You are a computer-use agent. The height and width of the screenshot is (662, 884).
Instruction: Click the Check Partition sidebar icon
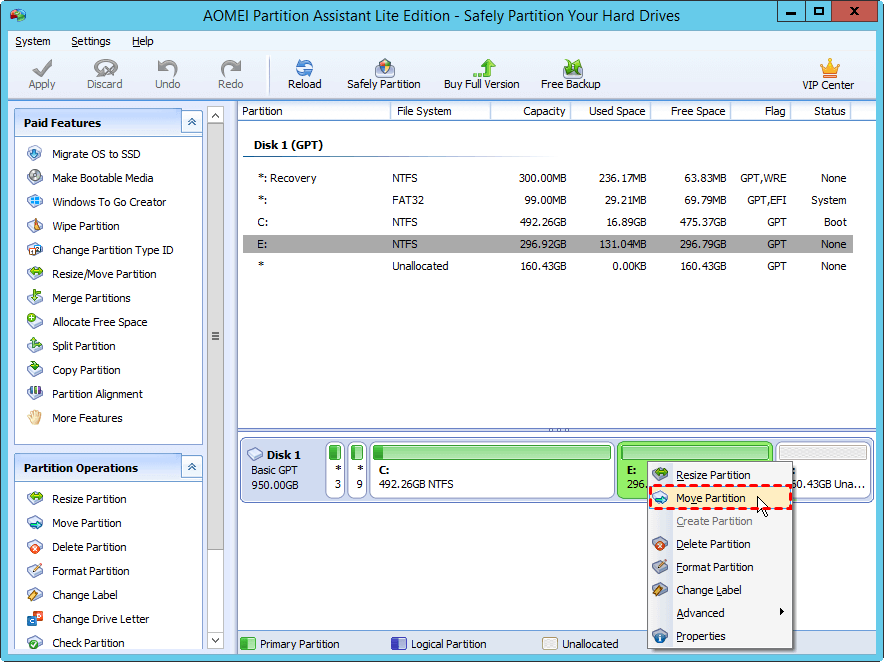coord(34,642)
